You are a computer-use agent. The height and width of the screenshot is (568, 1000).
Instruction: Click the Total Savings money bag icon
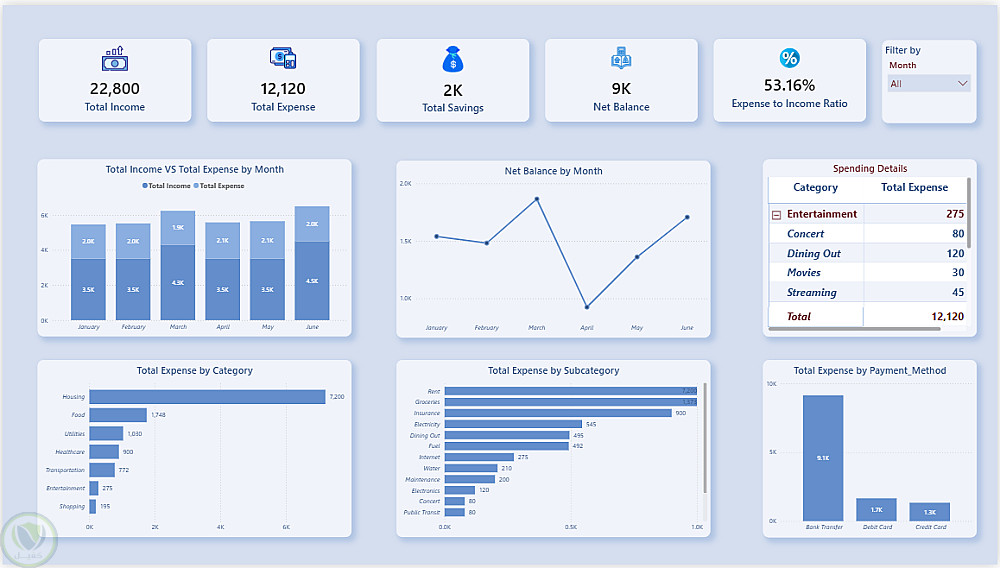pos(453,59)
